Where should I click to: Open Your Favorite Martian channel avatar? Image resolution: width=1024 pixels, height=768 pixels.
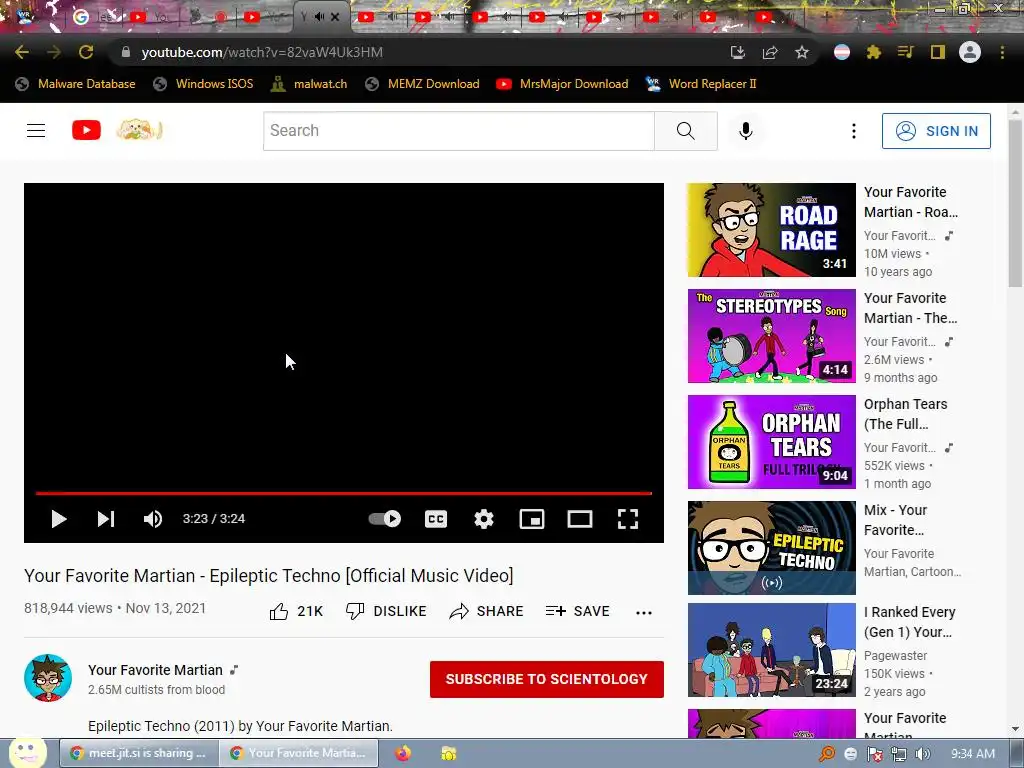[x=48, y=678]
